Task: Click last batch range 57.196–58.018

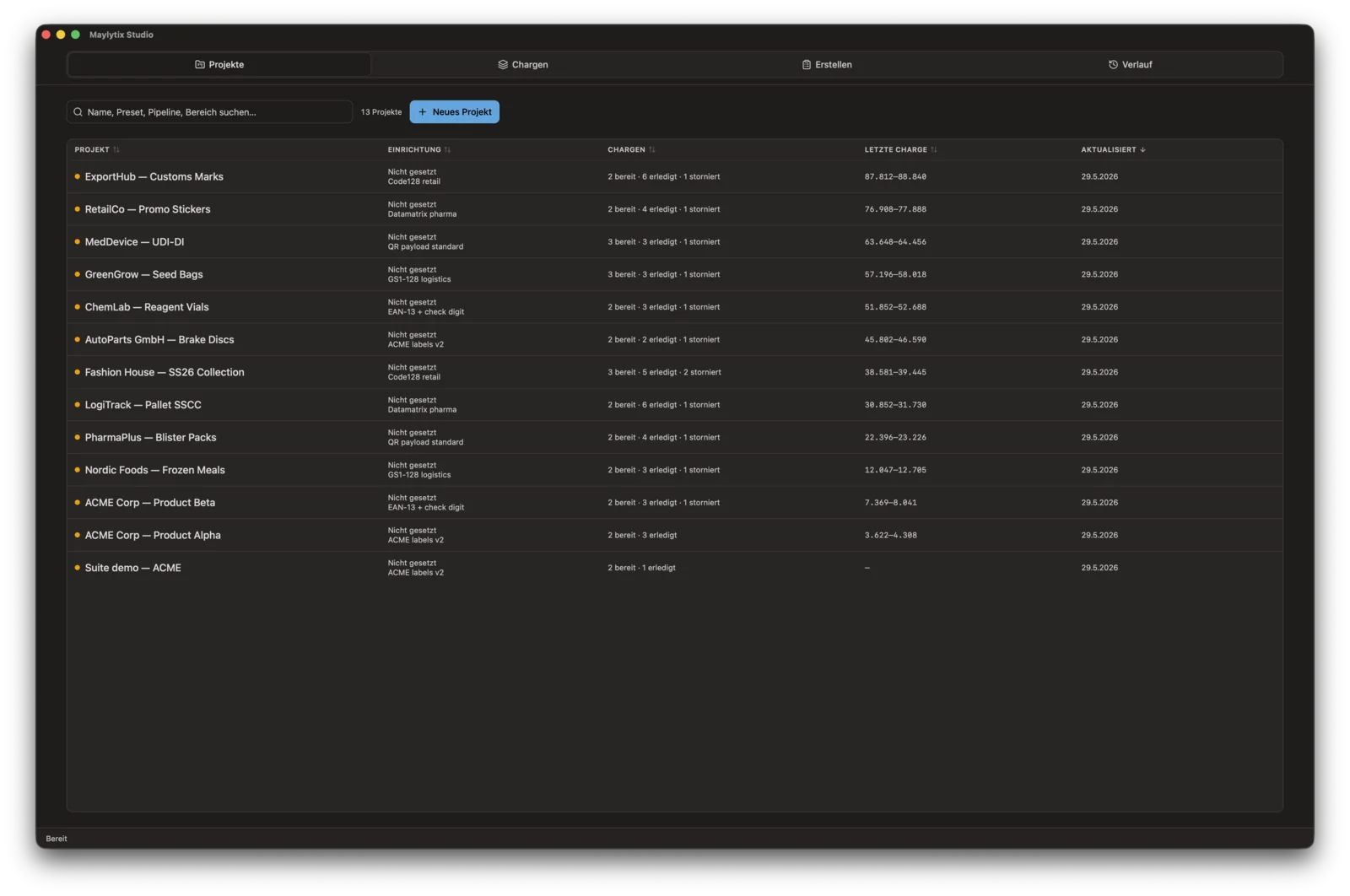Action: tap(895, 274)
